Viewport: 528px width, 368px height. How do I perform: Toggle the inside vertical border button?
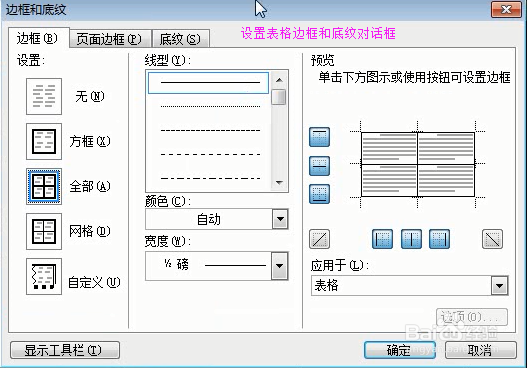411,239
